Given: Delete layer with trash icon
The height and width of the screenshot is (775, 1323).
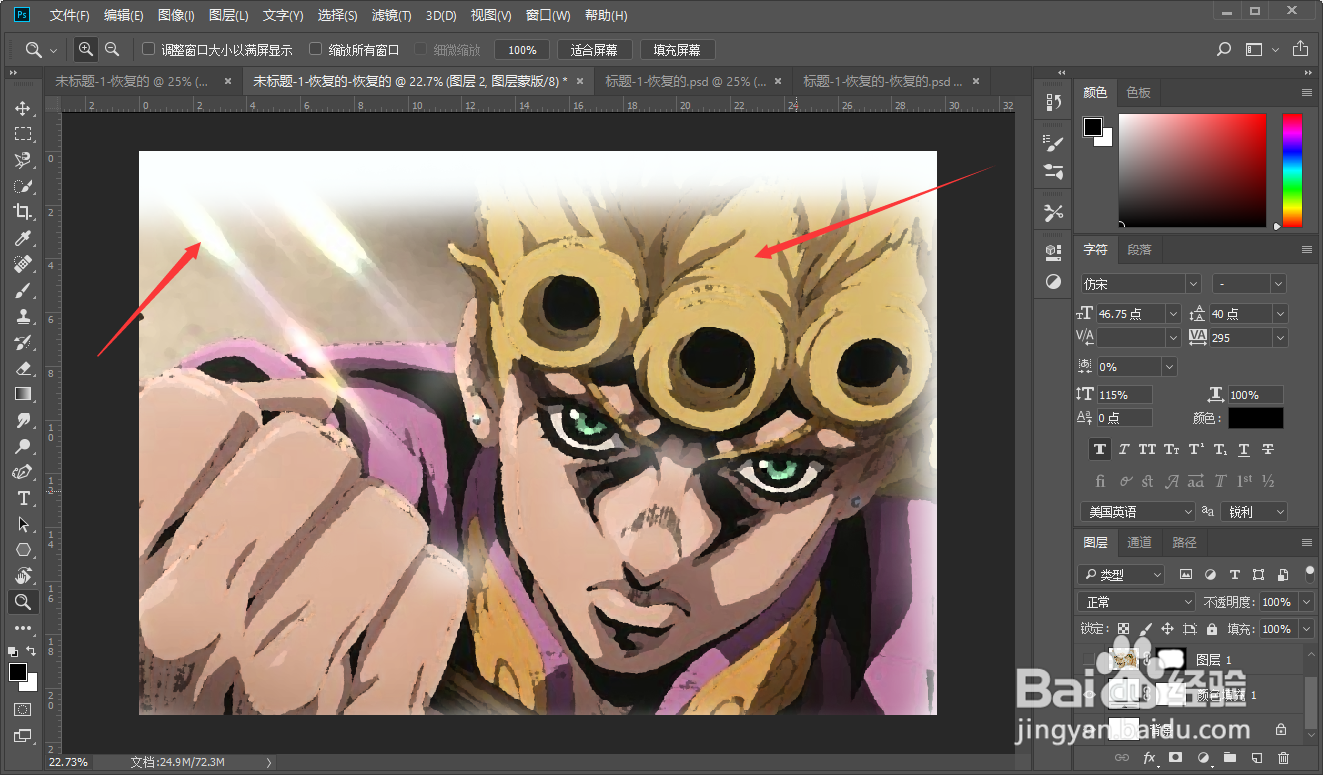Looking at the screenshot, I should pos(1284,758).
